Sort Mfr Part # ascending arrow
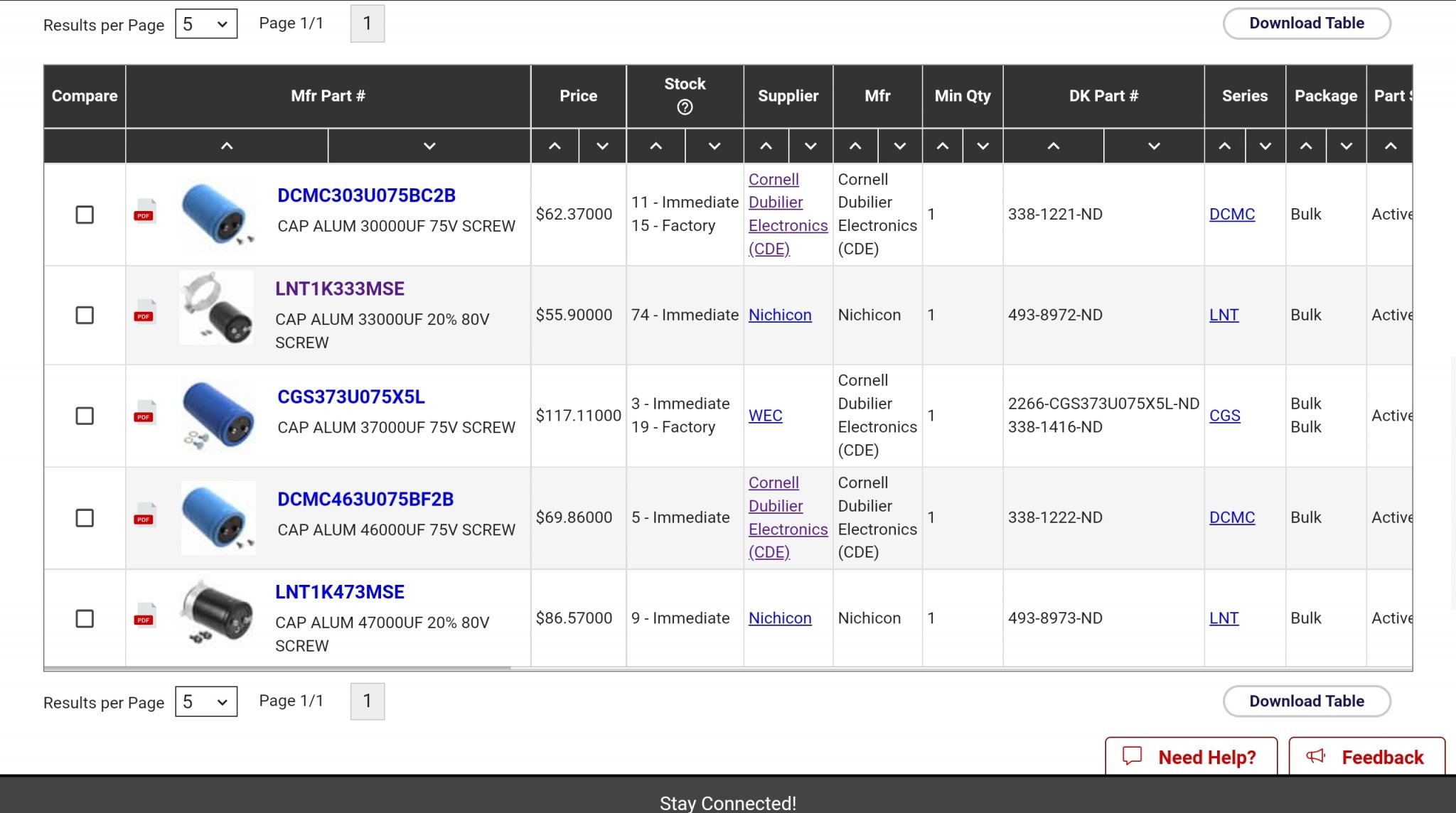 point(227,146)
